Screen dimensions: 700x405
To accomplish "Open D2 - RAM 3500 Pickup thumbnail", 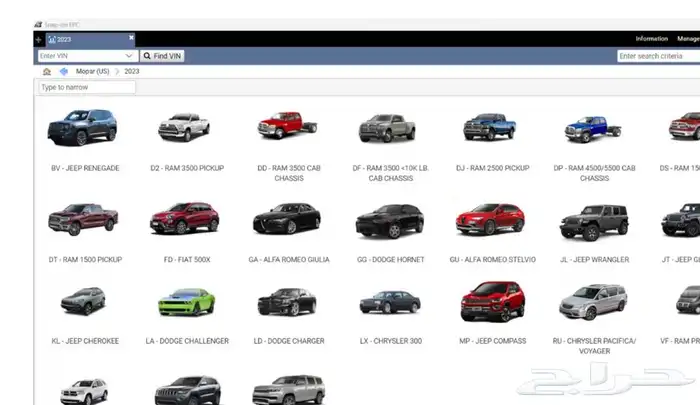I will click(184, 127).
